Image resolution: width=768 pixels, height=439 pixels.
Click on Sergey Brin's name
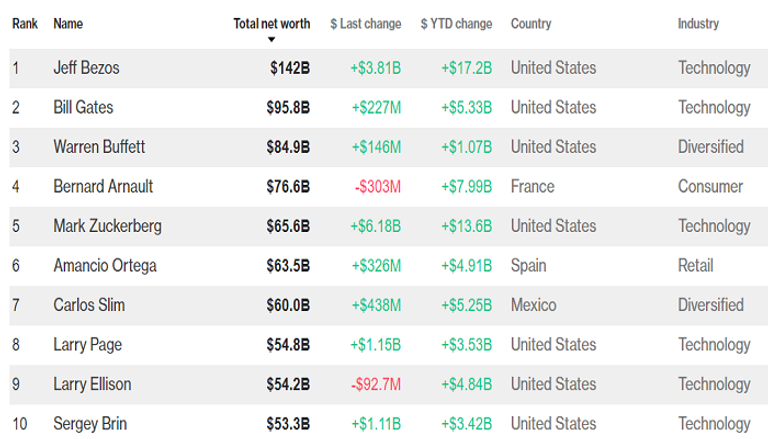[x=91, y=423]
